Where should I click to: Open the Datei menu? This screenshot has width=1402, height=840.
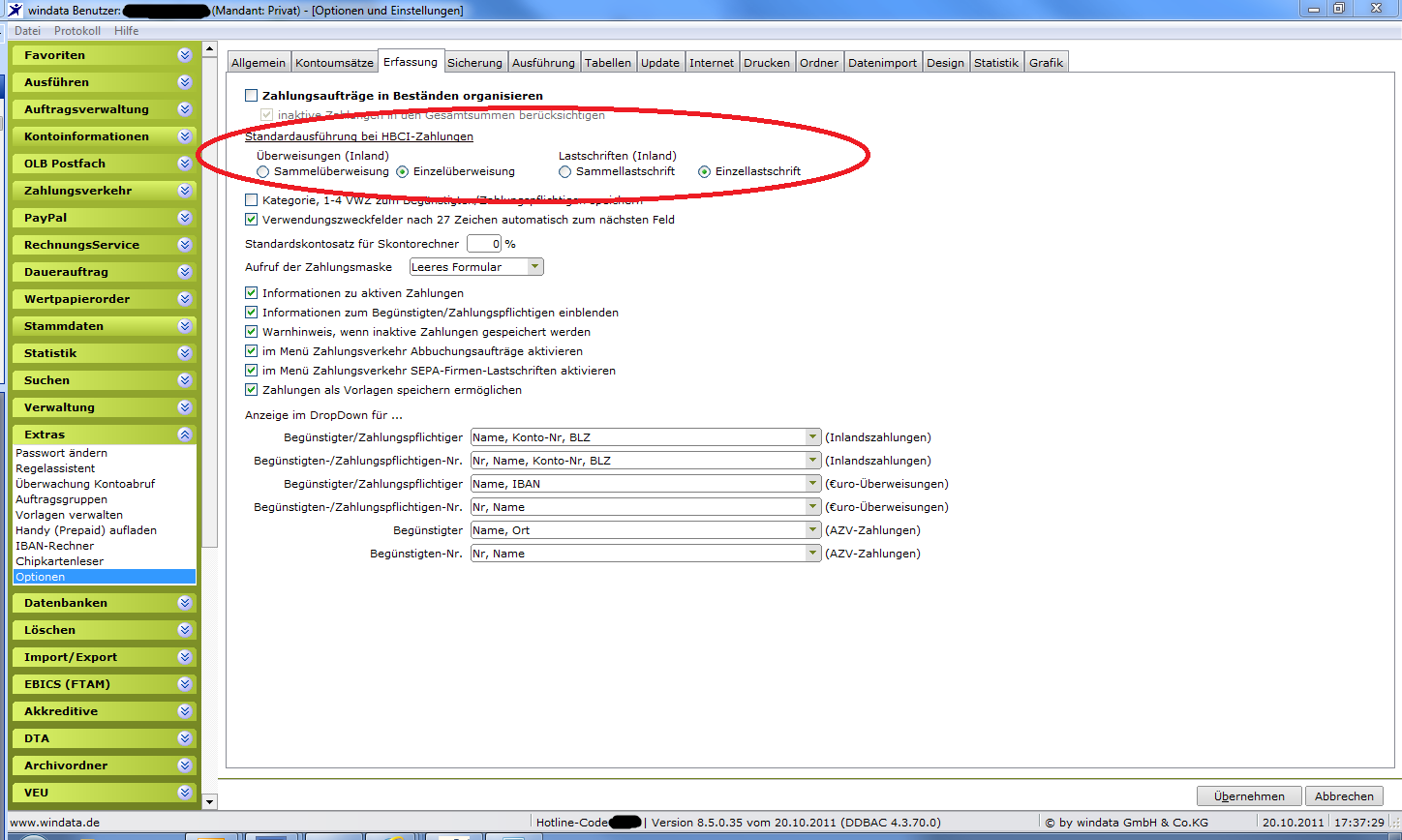click(27, 31)
